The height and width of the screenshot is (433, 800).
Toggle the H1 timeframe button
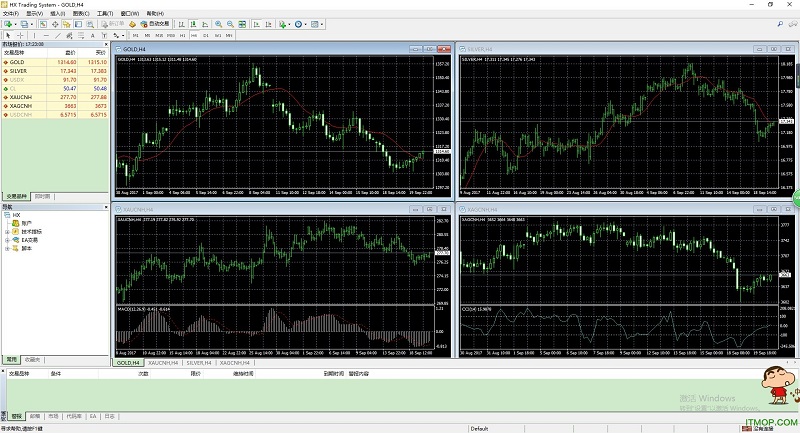click(182, 35)
